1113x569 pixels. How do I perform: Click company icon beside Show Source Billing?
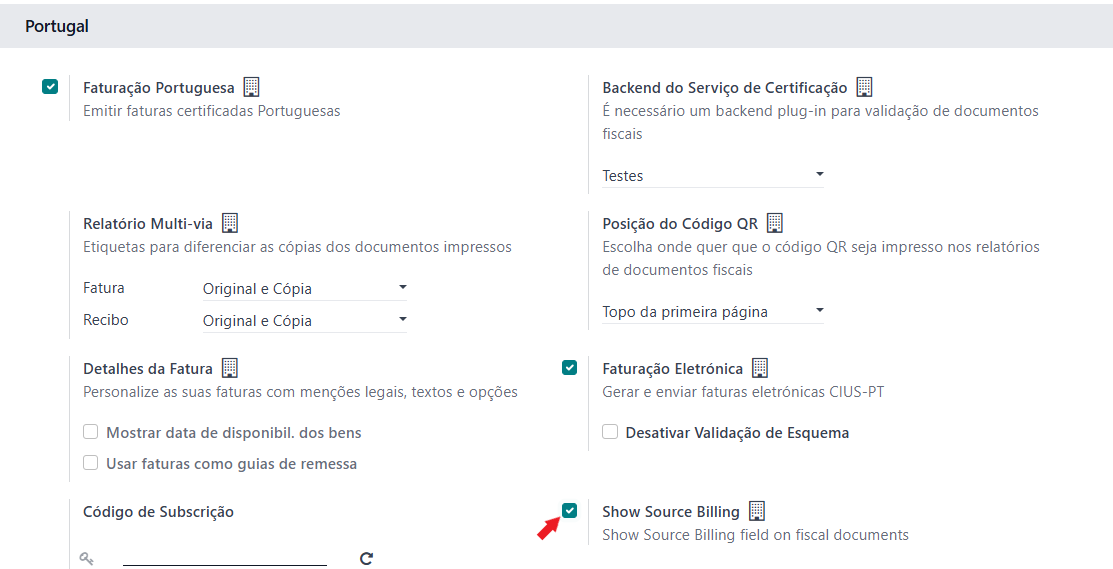click(757, 511)
